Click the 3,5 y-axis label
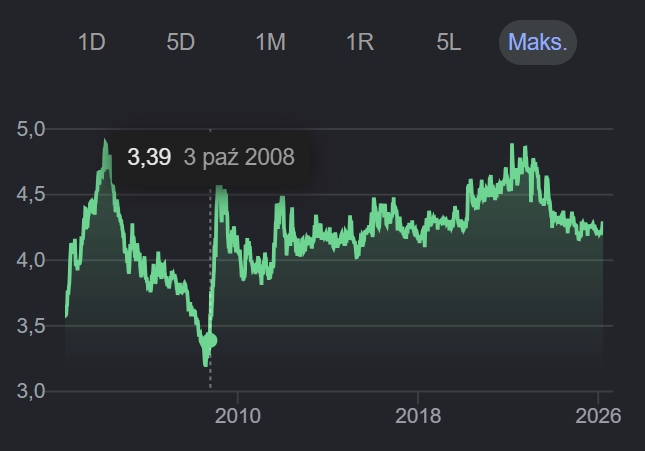This screenshot has height=451, width=645. click(31, 326)
